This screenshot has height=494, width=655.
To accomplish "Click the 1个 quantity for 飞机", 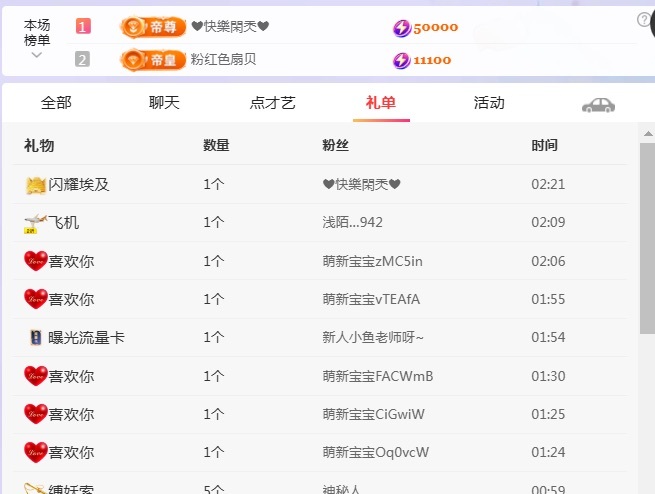I will [x=213, y=222].
